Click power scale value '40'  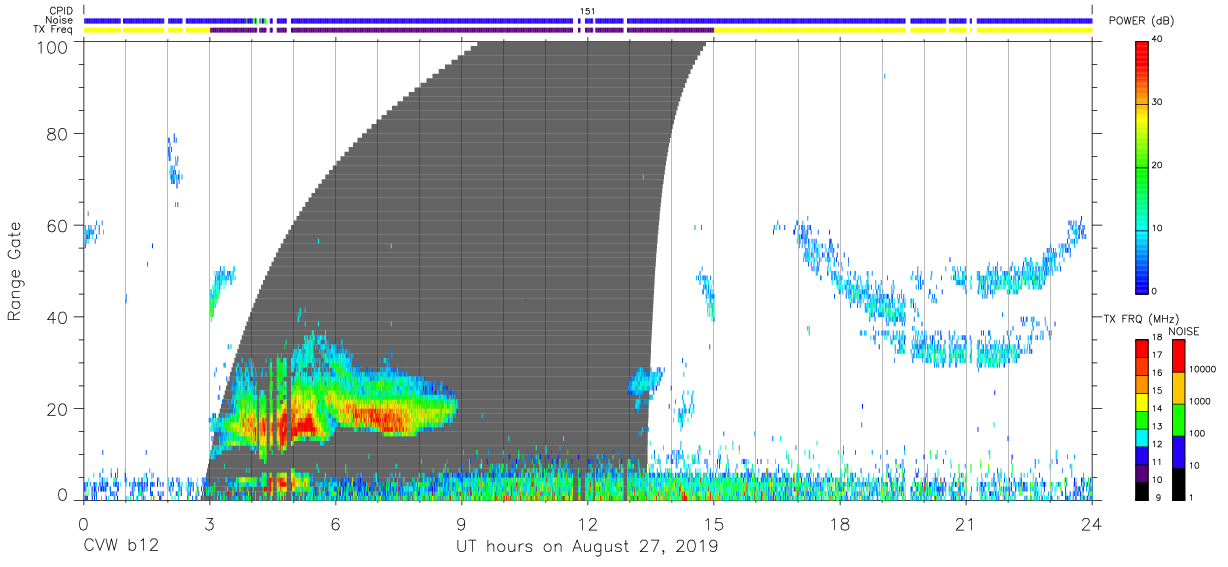1158,40
